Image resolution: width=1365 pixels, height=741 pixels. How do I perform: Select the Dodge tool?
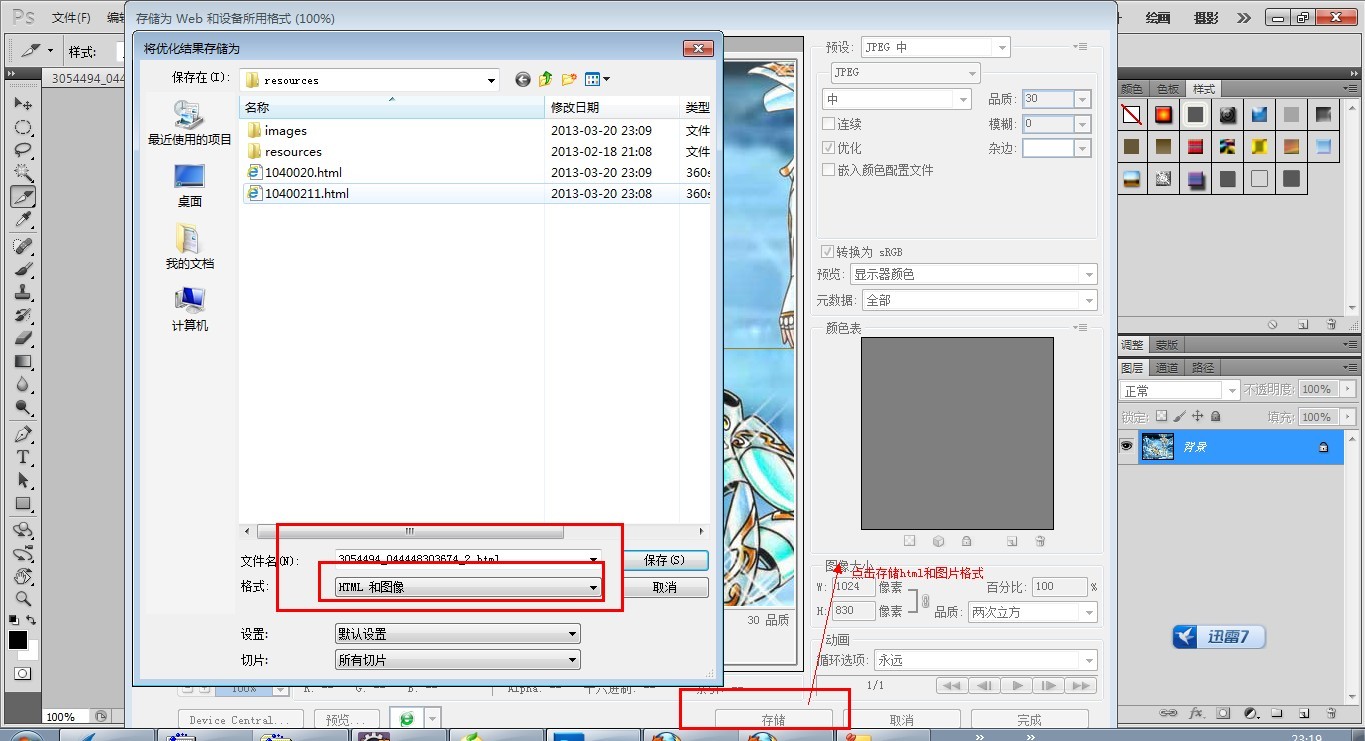point(23,407)
